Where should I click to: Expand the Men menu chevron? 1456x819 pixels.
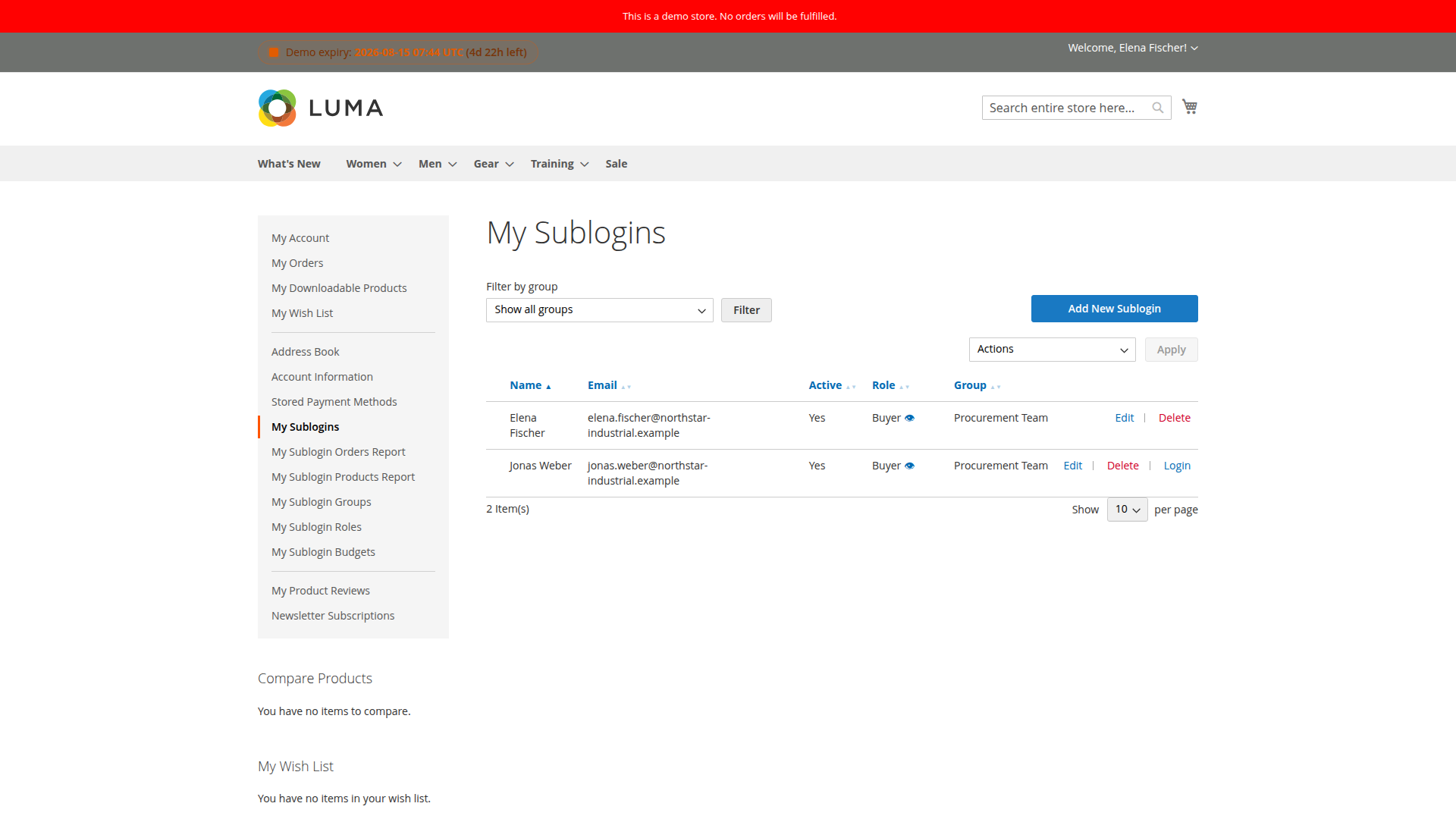tap(453, 165)
